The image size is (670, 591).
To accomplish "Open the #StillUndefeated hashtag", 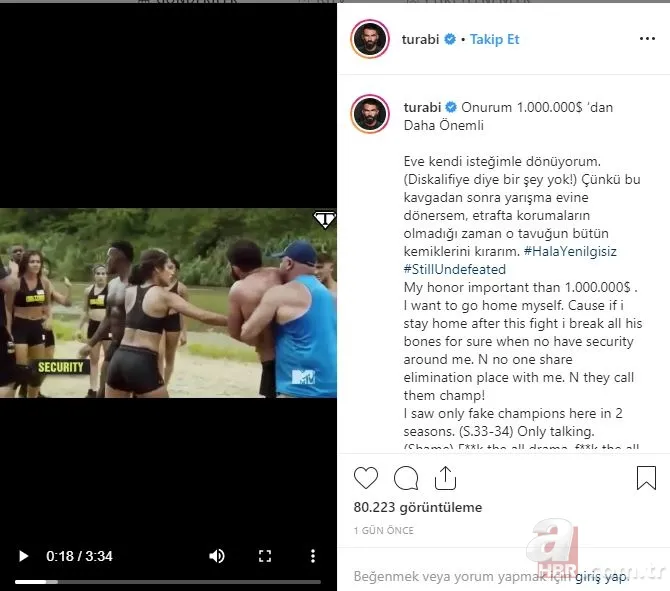I will (455, 269).
